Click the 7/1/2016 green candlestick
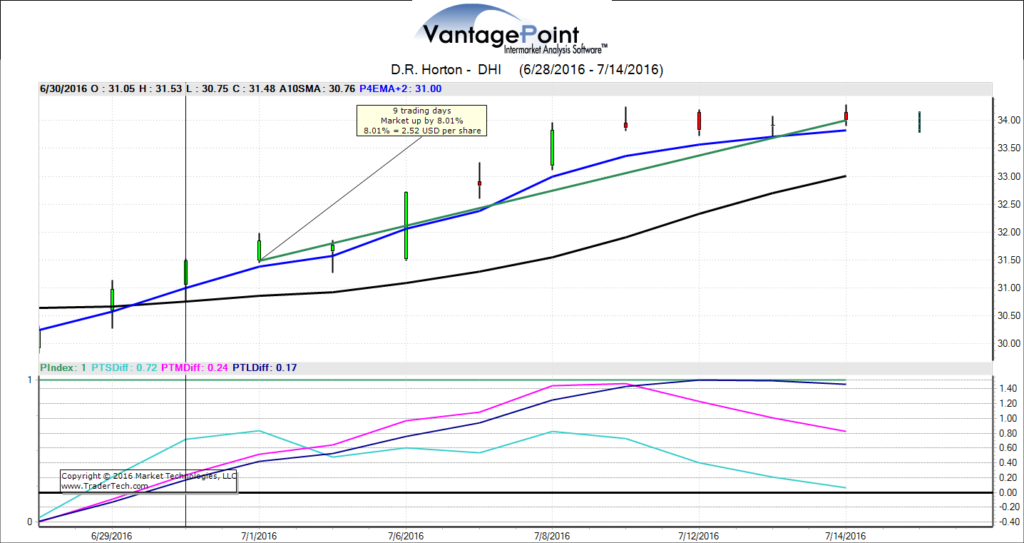The width and height of the screenshot is (1024, 543). (259, 250)
